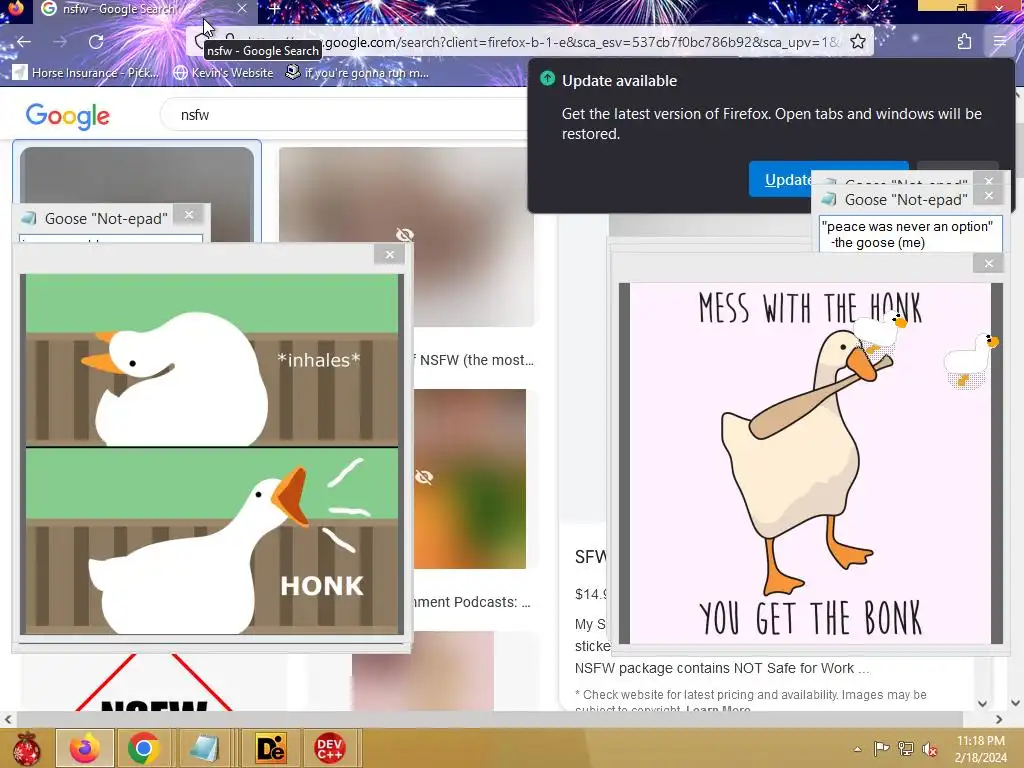
Task: Open the network tray icon
Action: (906, 749)
